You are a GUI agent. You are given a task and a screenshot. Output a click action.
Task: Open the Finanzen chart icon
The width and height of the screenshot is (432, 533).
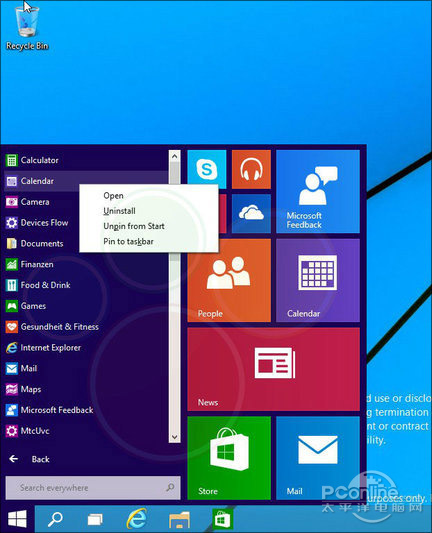pyautogui.click(x=12, y=264)
